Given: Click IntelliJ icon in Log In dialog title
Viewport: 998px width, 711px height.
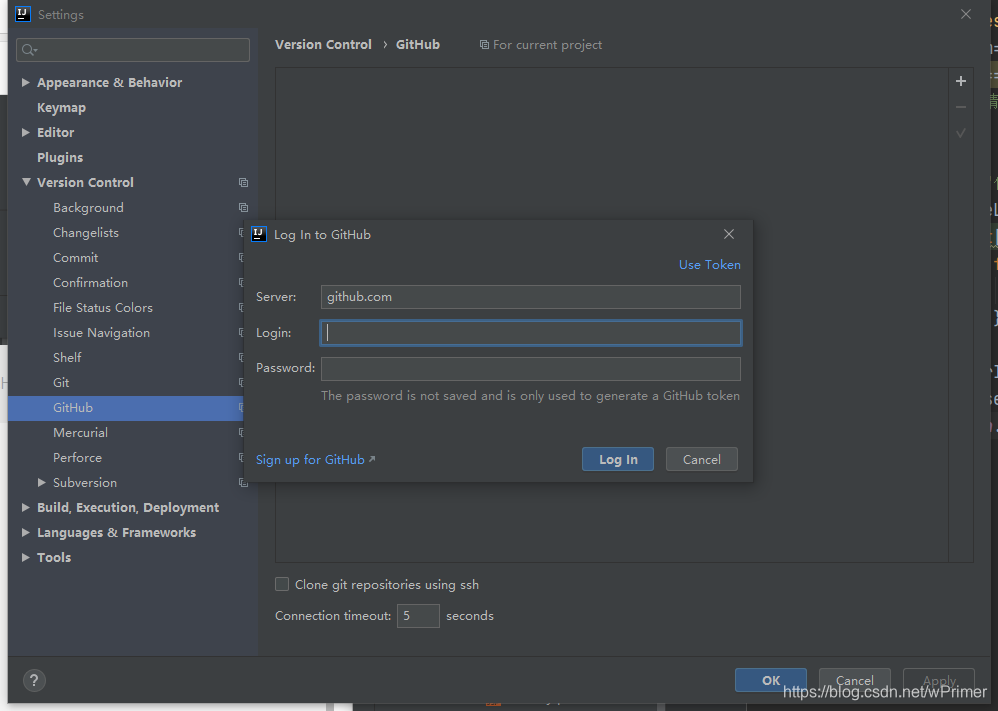Looking at the screenshot, I should click(x=259, y=234).
